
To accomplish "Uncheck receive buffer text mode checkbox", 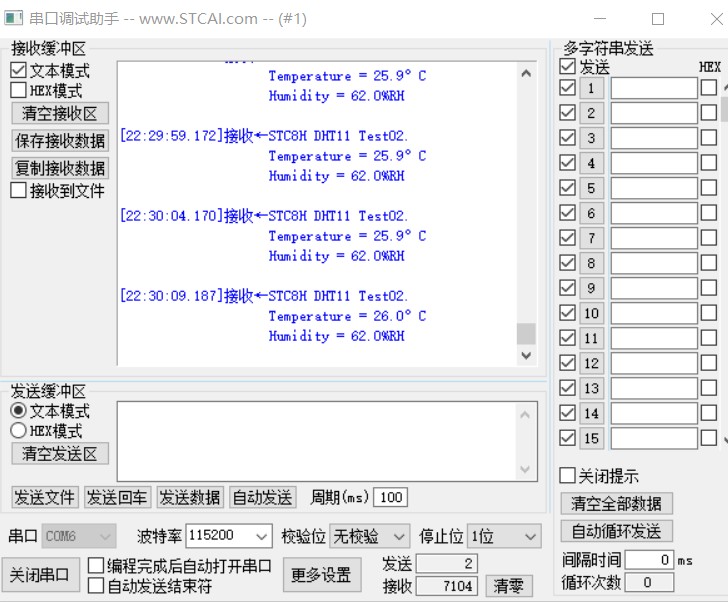I will pyautogui.click(x=18, y=70).
